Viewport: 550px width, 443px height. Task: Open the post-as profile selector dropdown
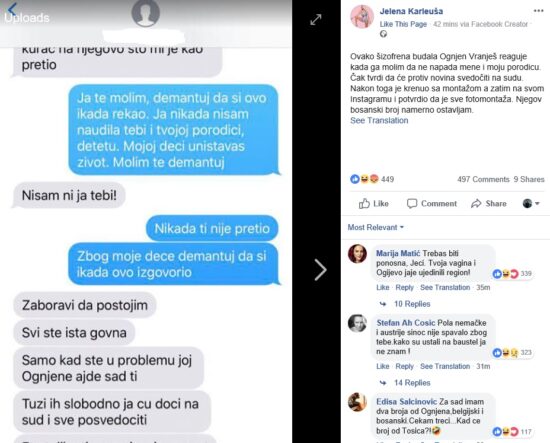pos(531,203)
